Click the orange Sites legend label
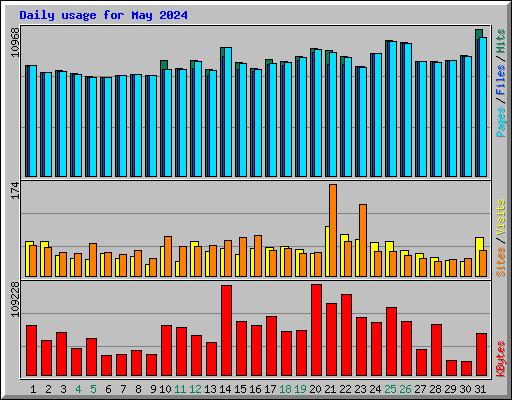 click(501, 262)
